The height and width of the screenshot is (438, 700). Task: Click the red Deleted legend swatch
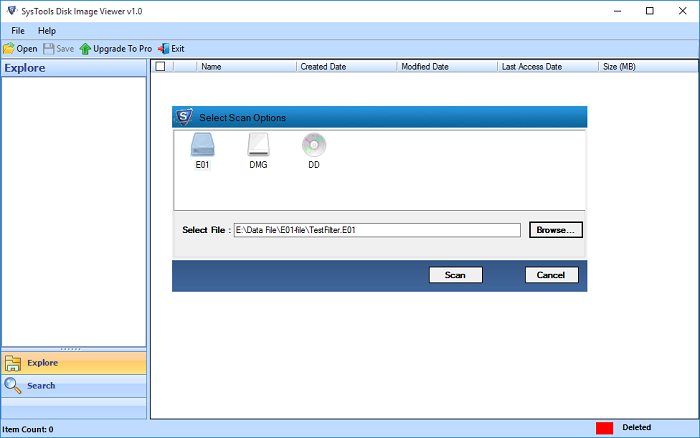(x=604, y=428)
